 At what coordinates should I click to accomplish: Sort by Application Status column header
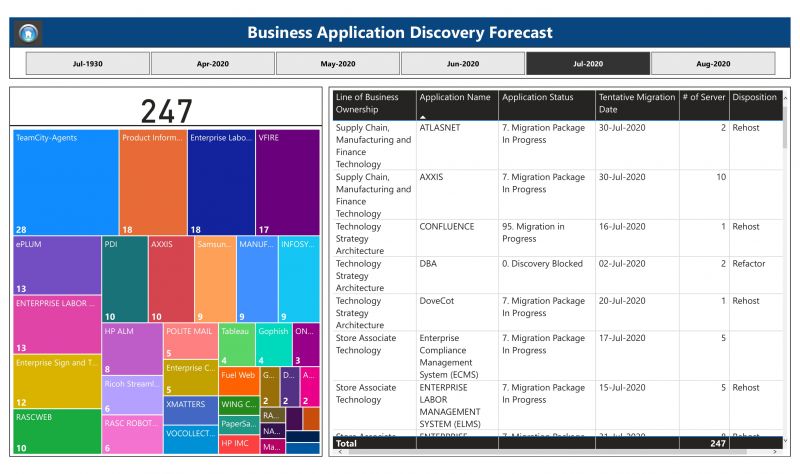pos(546,105)
